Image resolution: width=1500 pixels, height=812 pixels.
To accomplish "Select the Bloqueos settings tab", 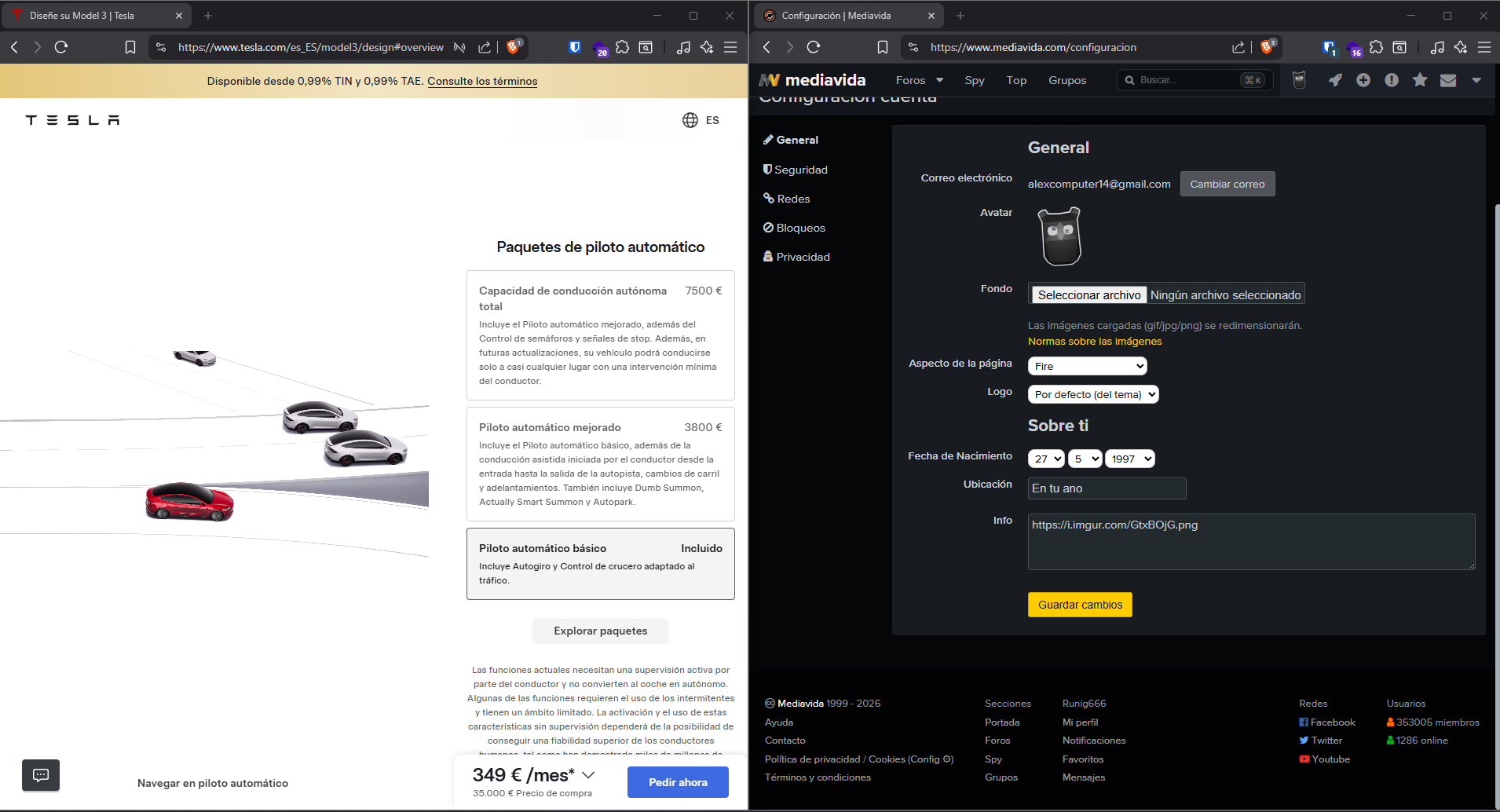I will [x=794, y=228].
